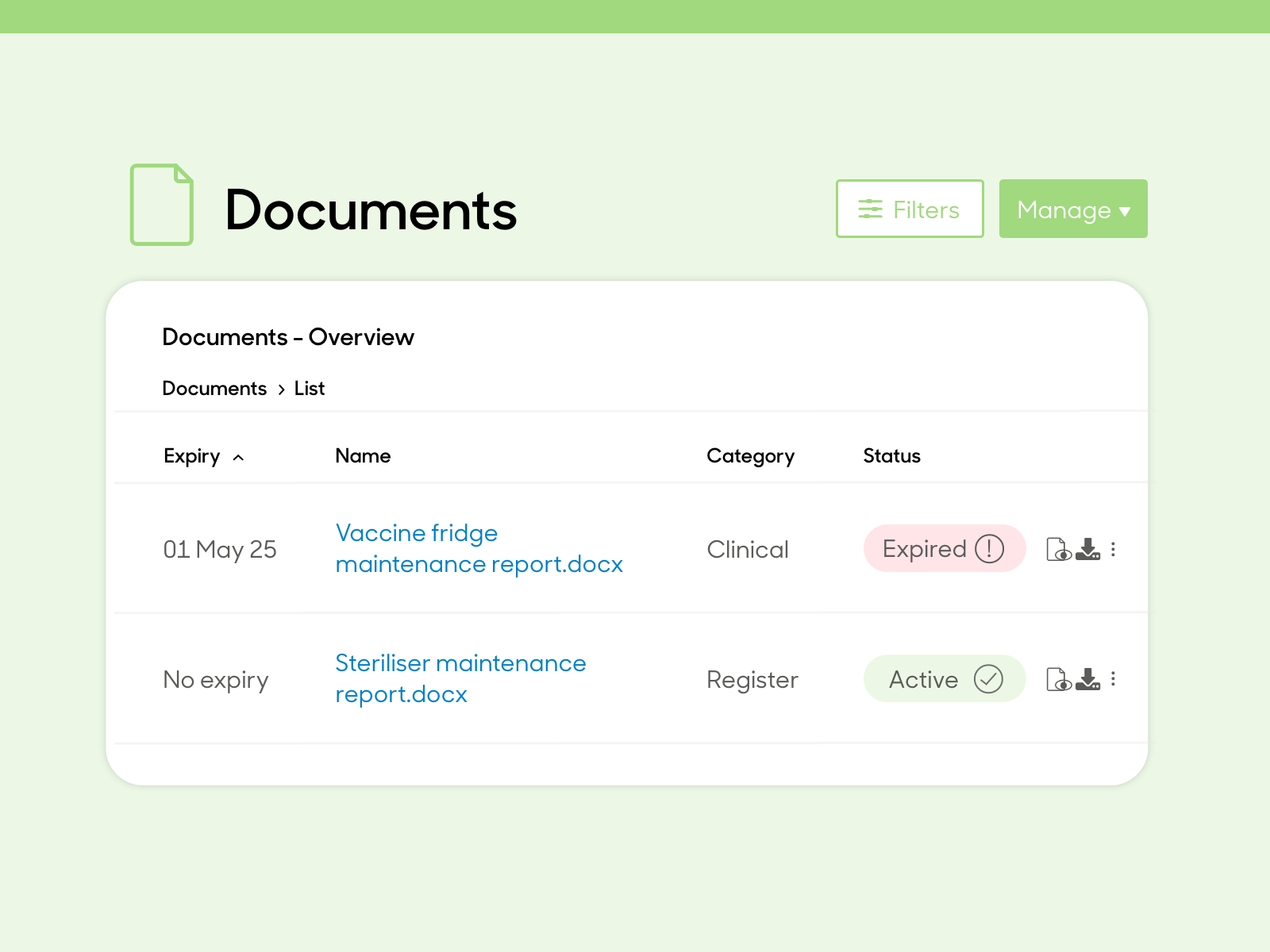Image resolution: width=1270 pixels, height=952 pixels.
Task: Click the green Documents page icon
Action: pyautogui.click(x=162, y=205)
